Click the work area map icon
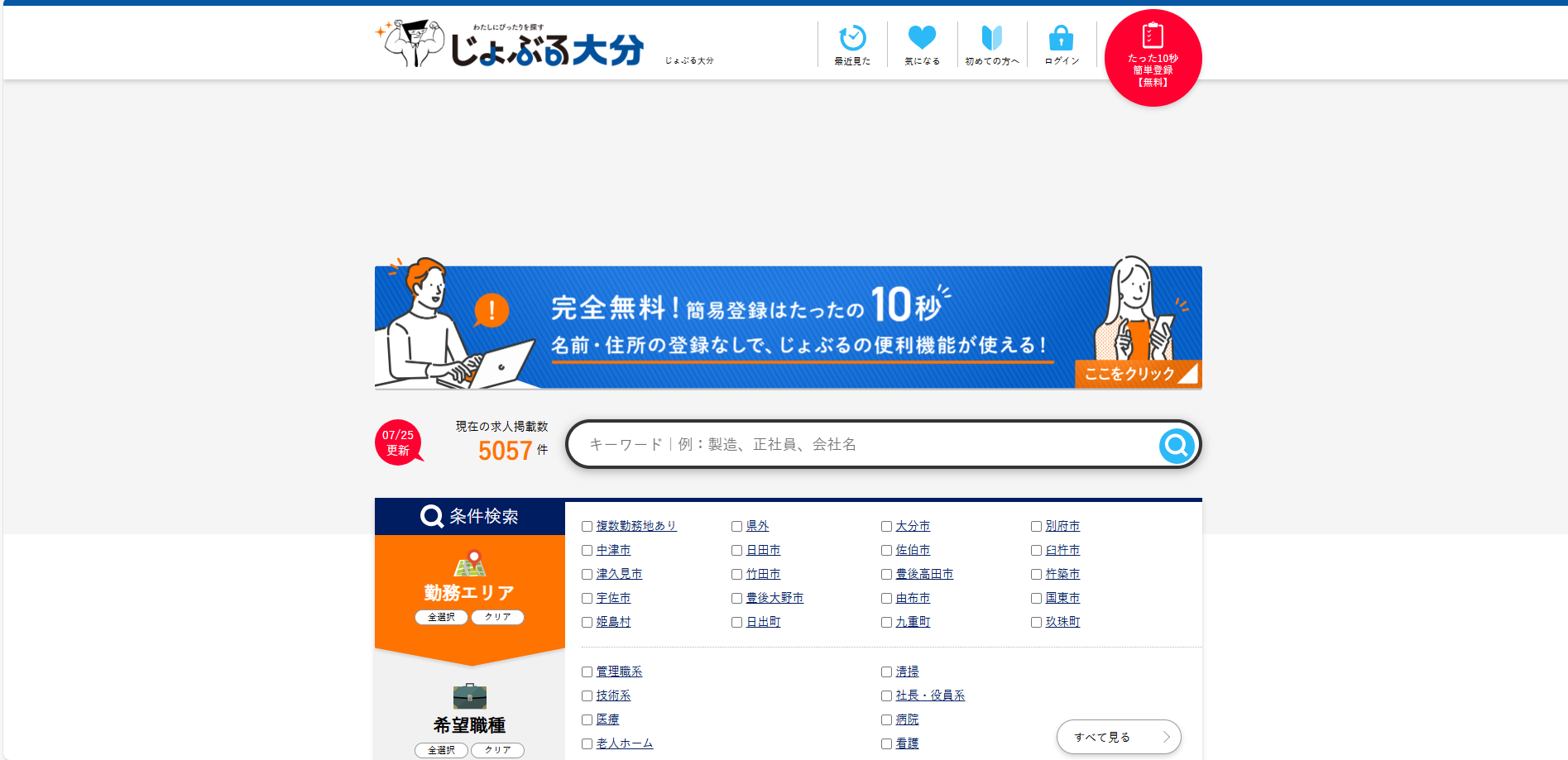 pos(469,564)
